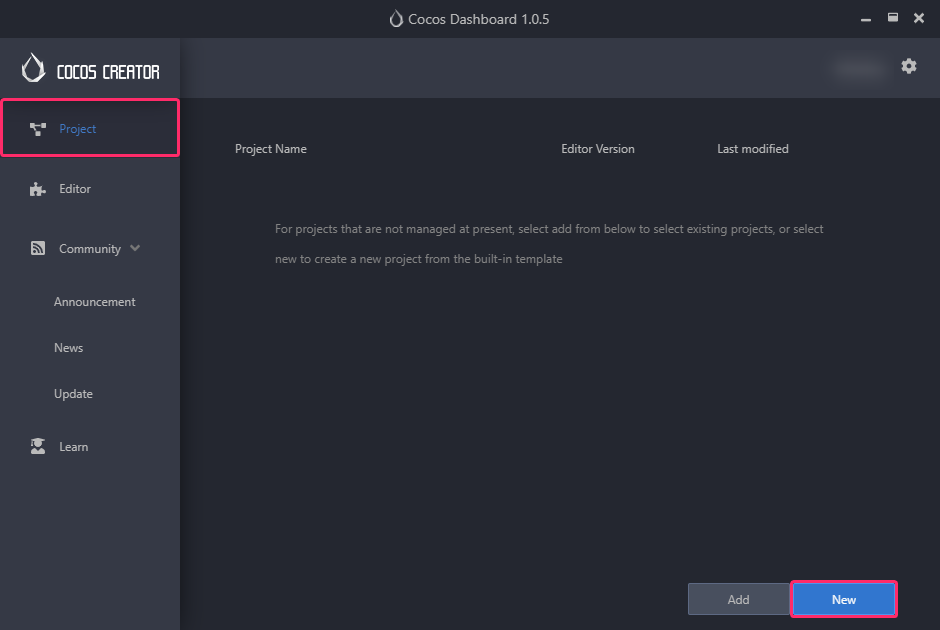
Task: Click the Learn graduate icon
Action: point(38,446)
